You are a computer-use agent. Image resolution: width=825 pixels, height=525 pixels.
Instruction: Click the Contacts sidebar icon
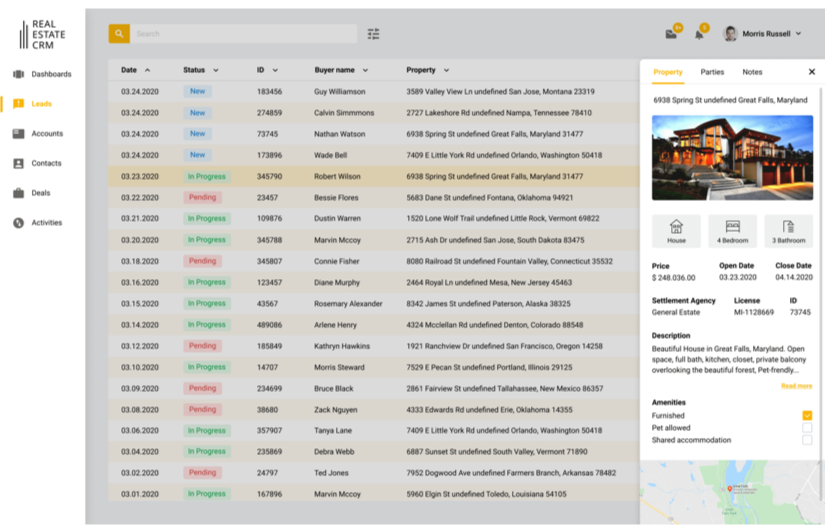(x=18, y=164)
